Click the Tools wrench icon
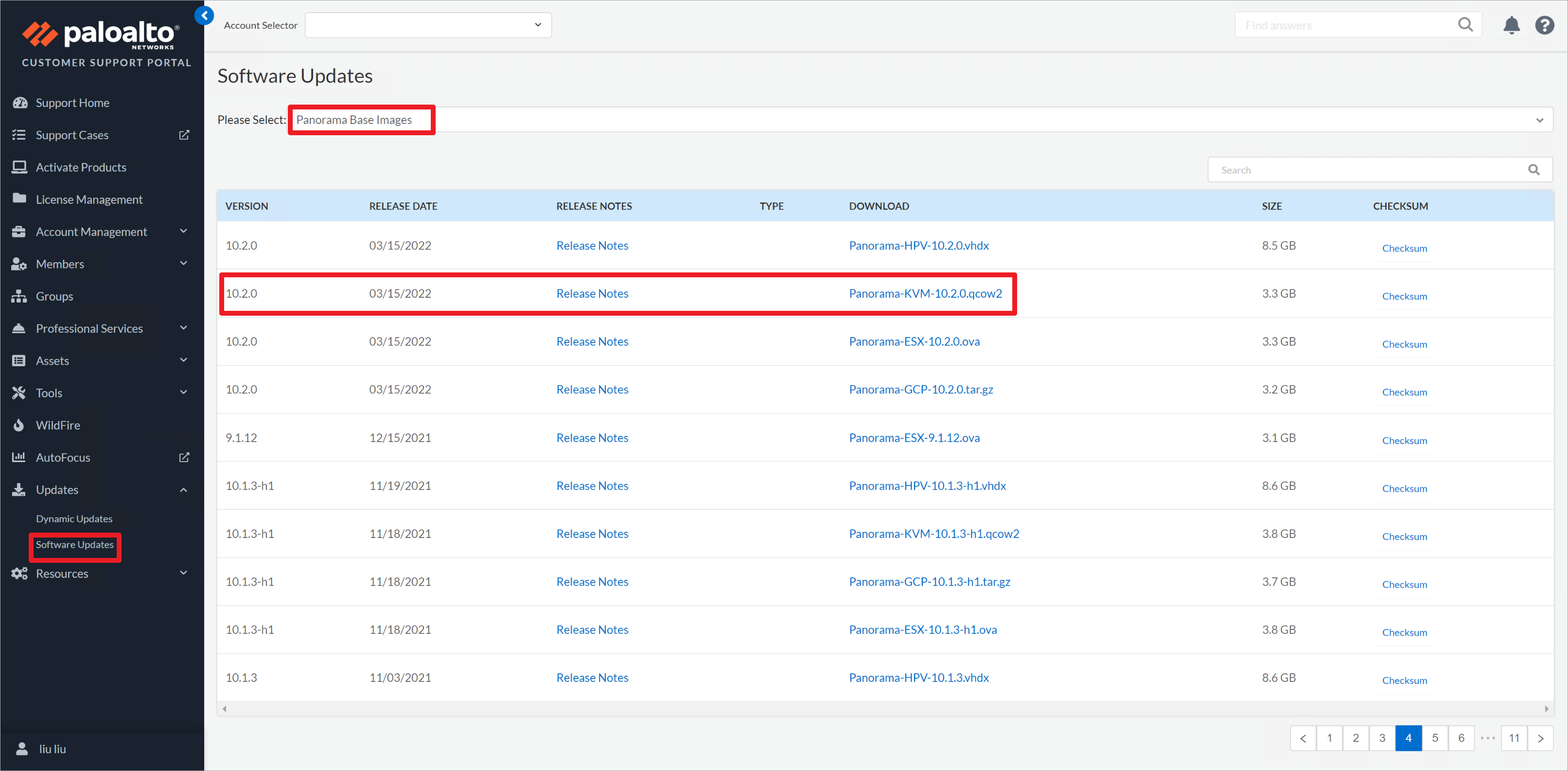Screen dimensions: 1568x771 click(x=19, y=393)
